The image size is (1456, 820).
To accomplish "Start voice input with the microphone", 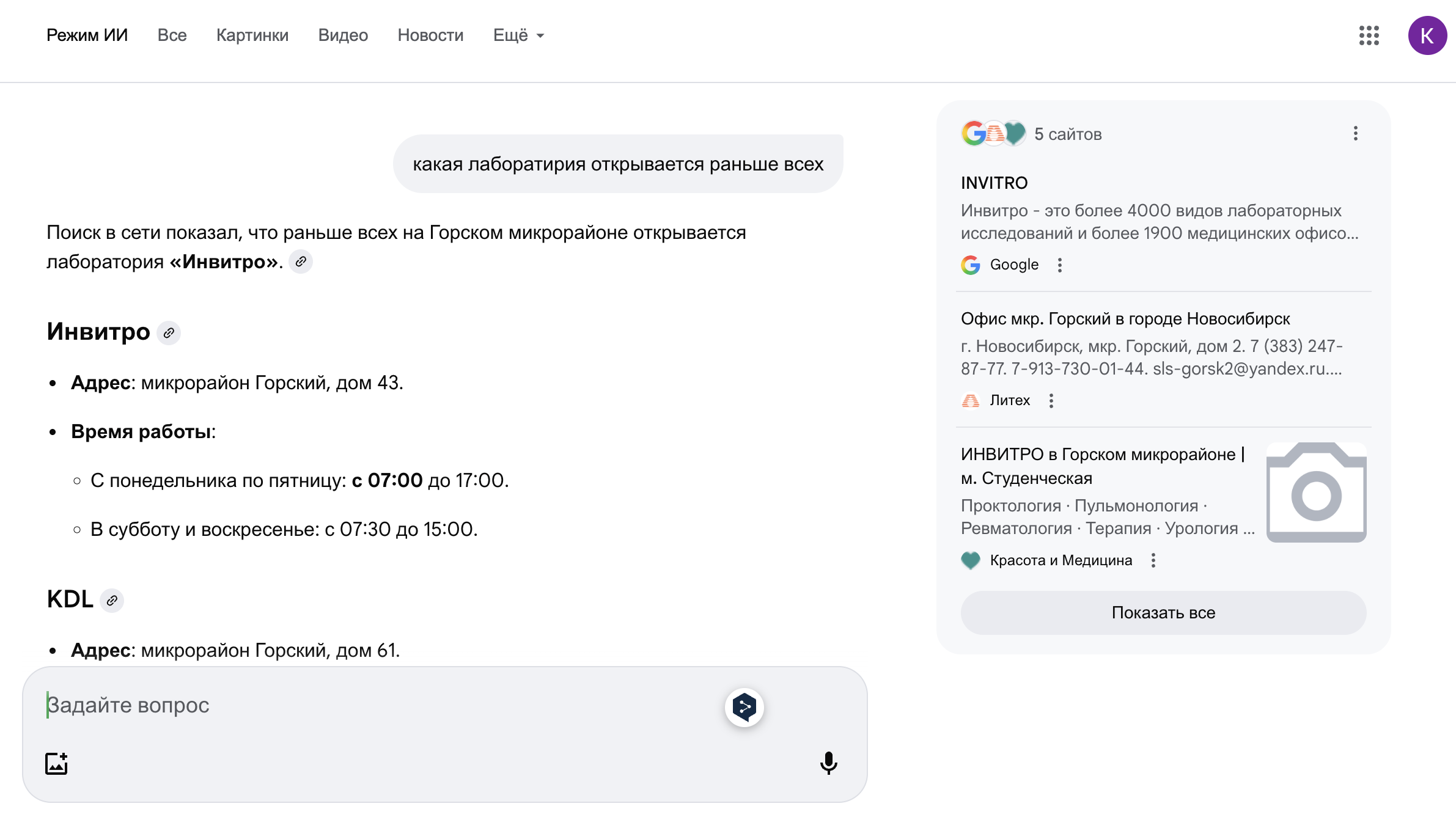I will (x=828, y=763).
